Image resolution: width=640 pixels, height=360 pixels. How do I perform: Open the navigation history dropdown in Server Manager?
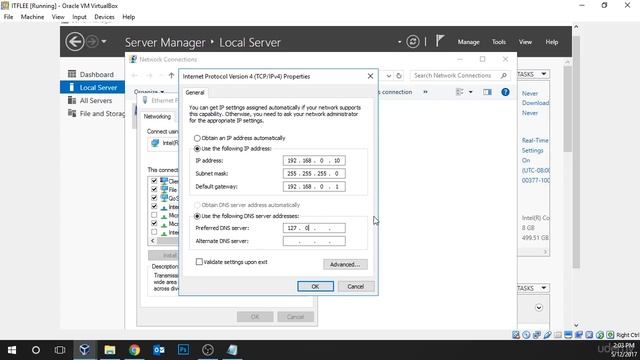point(104,42)
